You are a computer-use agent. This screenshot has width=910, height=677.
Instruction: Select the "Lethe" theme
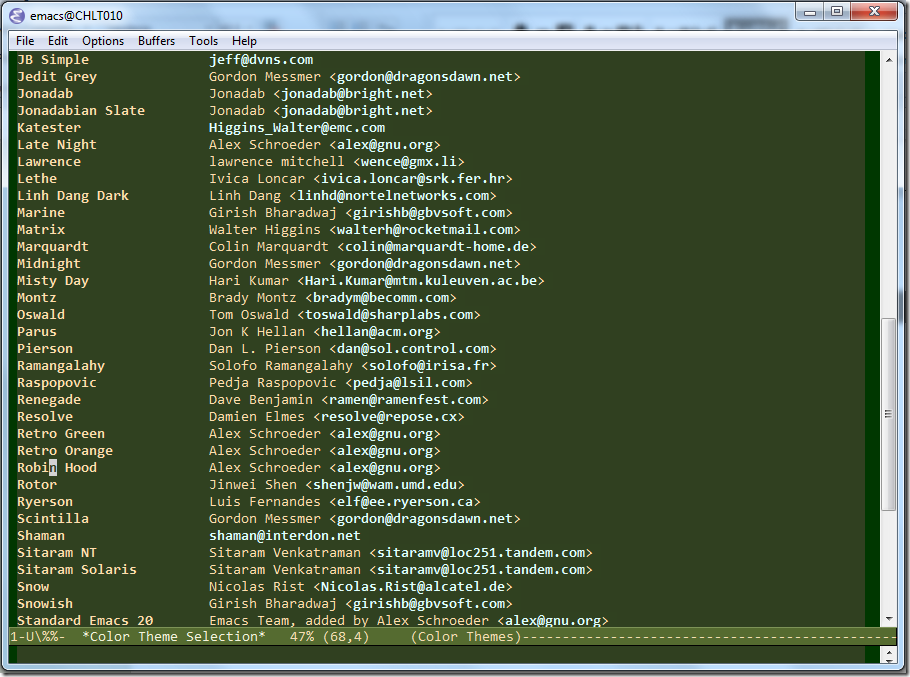pyautogui.click(x=37, y=179)
